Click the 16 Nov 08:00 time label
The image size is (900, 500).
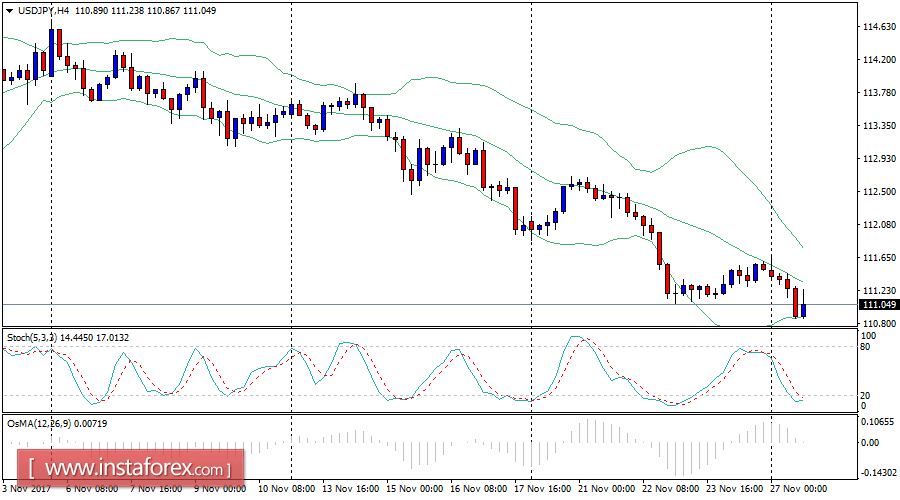click(x=479, y=489)
